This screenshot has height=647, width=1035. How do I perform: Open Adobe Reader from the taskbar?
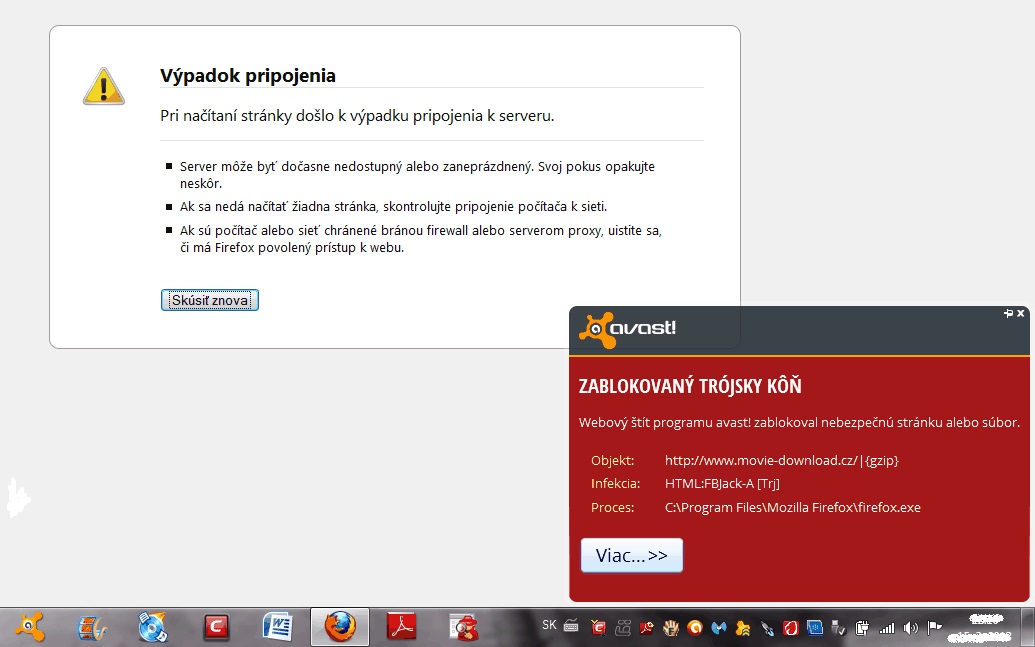[x=402, y=627]
